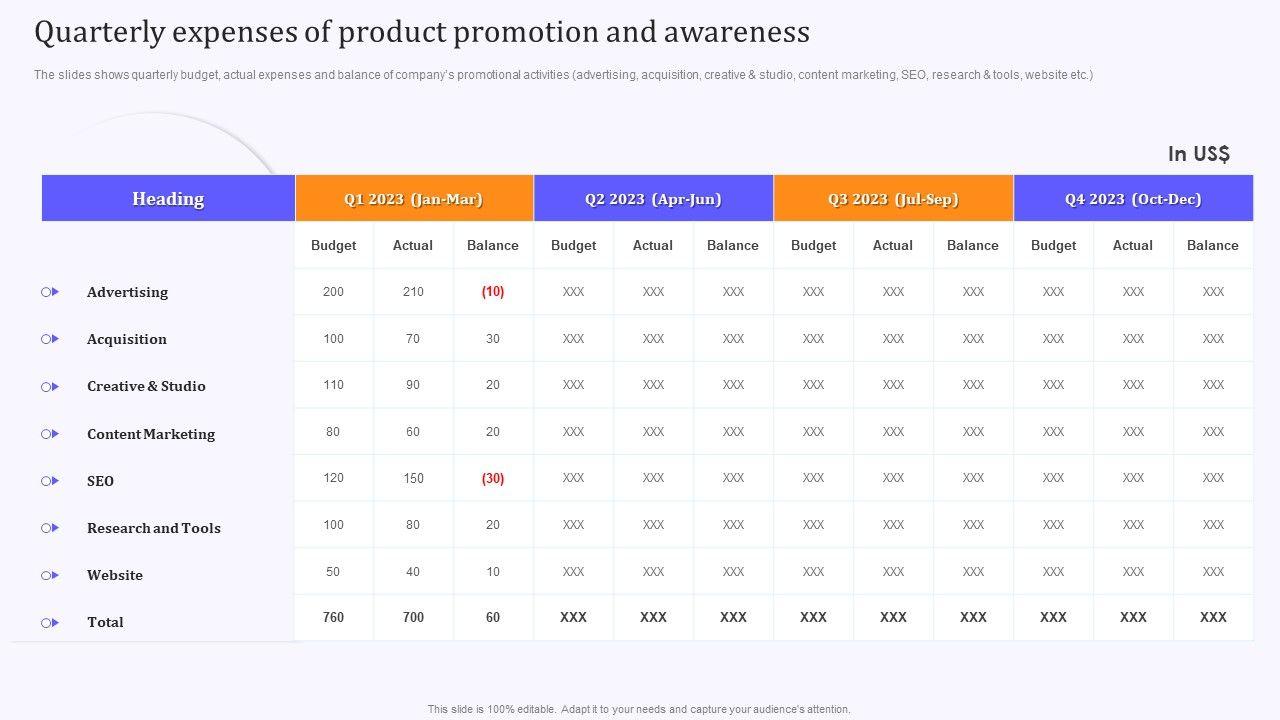The image size is (1280, 720).
Task: Click the bullet icon beside Acquisition
Action: point(50,339)
